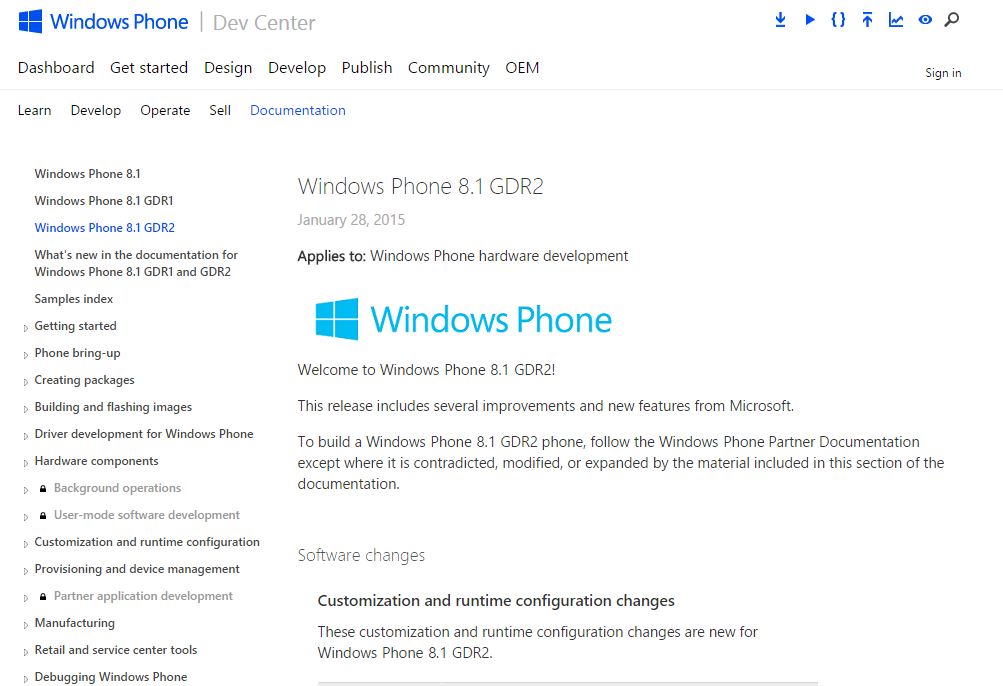Click the line chart icon in header
Screen dimensions: 1003x686
pos(896,20)
